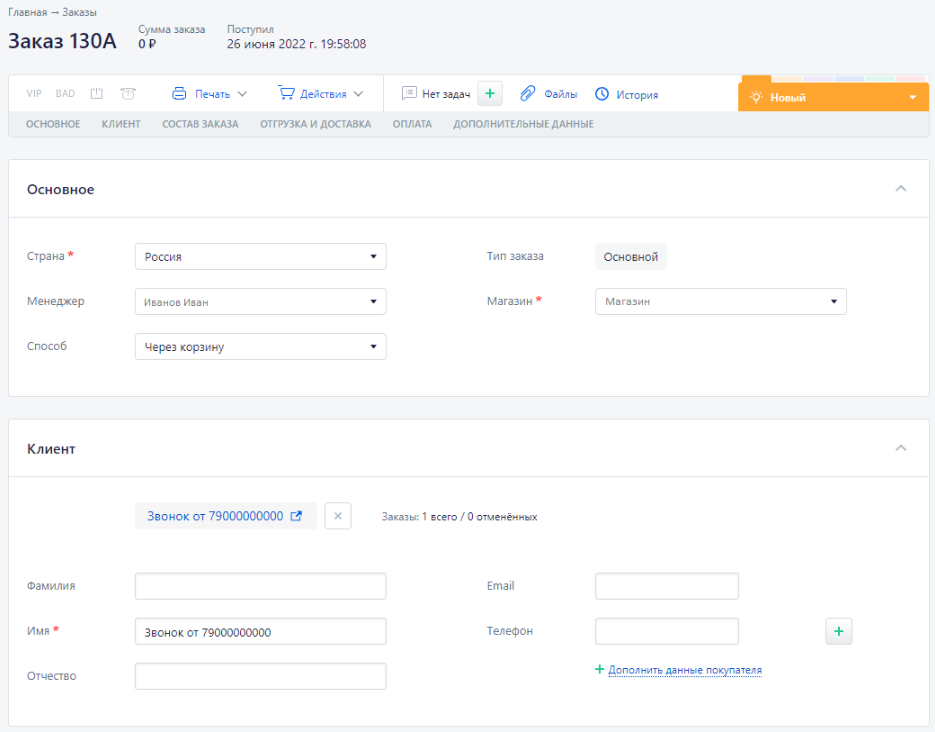Open the Печать print dropdown
935x732 pixels.
(x=209, y=94)
